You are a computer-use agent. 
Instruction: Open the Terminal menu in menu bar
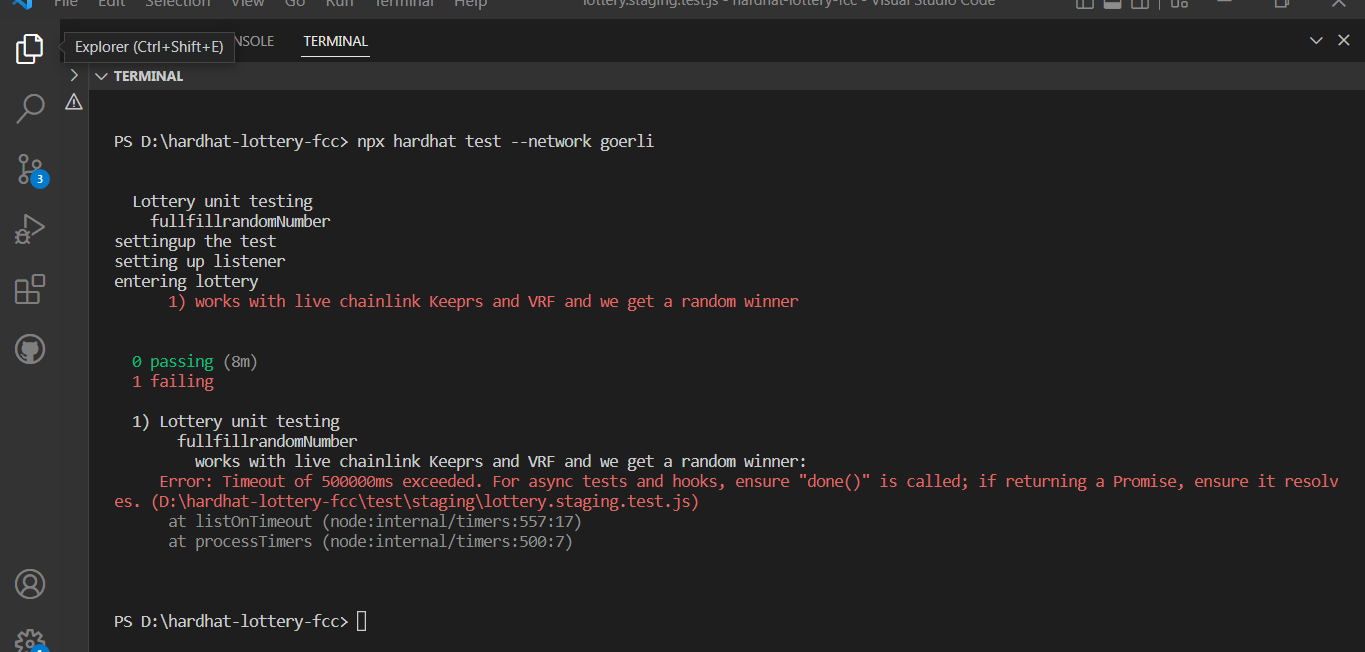pyautogui.click(x=404, y=4)
